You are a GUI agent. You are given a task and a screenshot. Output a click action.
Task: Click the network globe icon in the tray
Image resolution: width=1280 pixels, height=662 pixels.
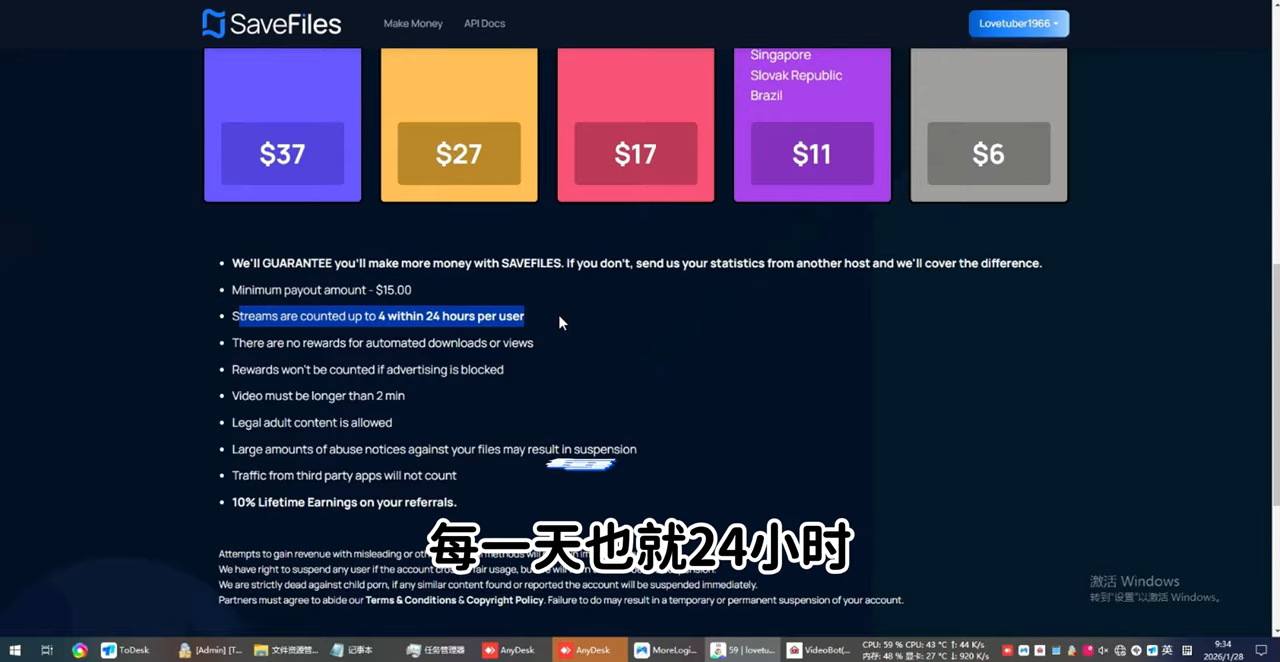tap(1120, 650)
